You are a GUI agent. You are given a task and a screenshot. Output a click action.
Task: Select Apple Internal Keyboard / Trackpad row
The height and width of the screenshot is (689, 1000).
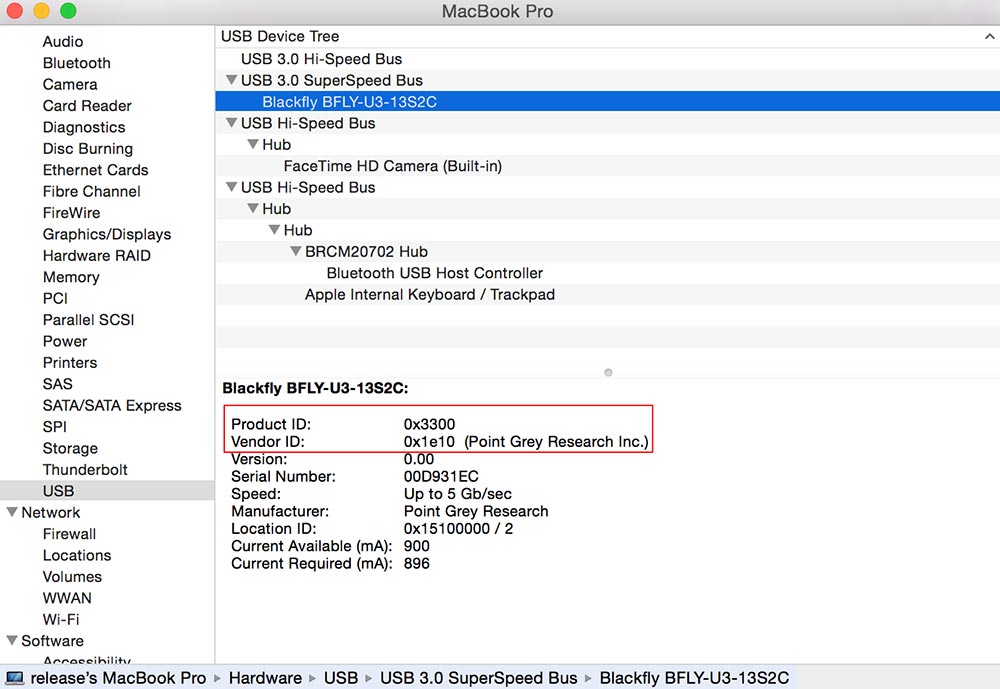pyautogui.click(x=608, y=295)
